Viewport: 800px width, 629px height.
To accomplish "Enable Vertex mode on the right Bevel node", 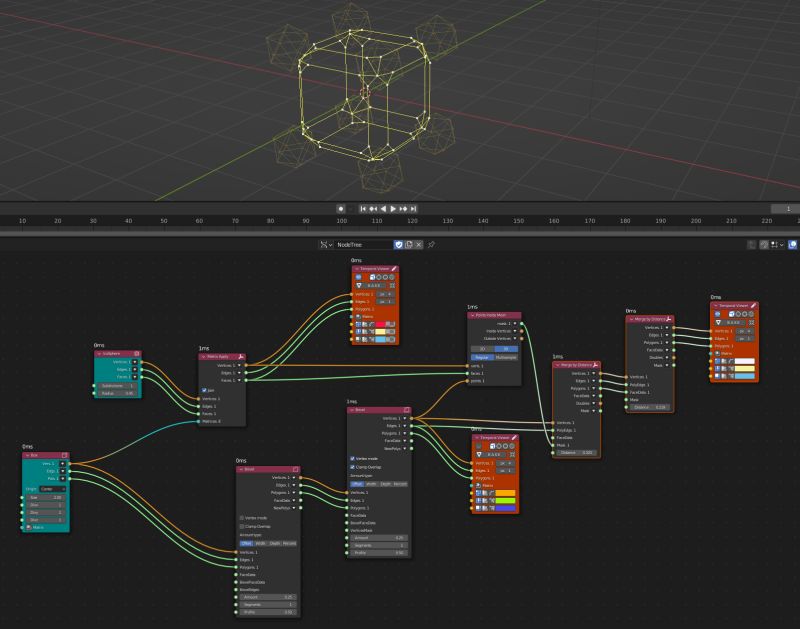I will 352,459.
